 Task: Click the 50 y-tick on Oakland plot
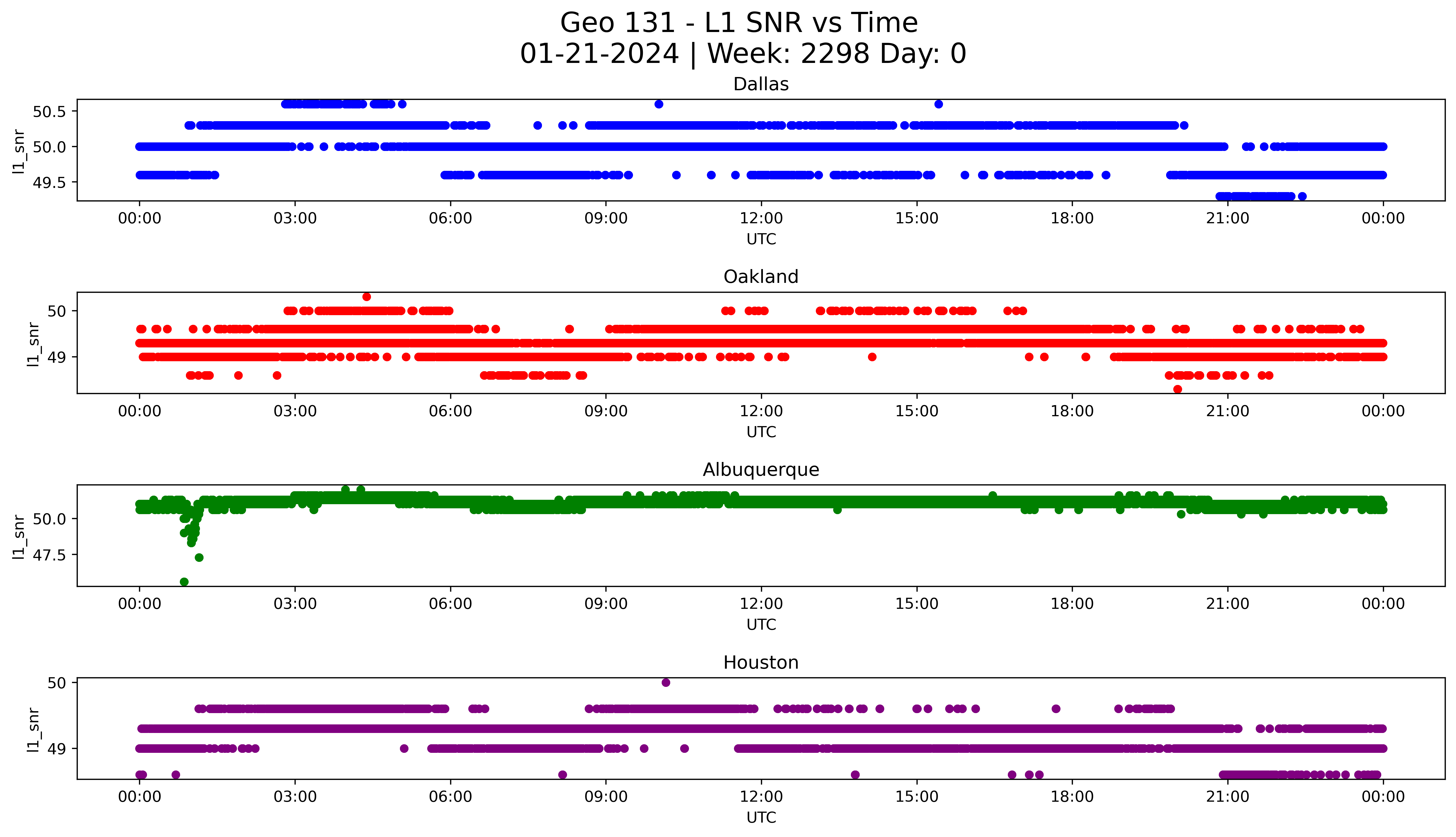(57, 312)
